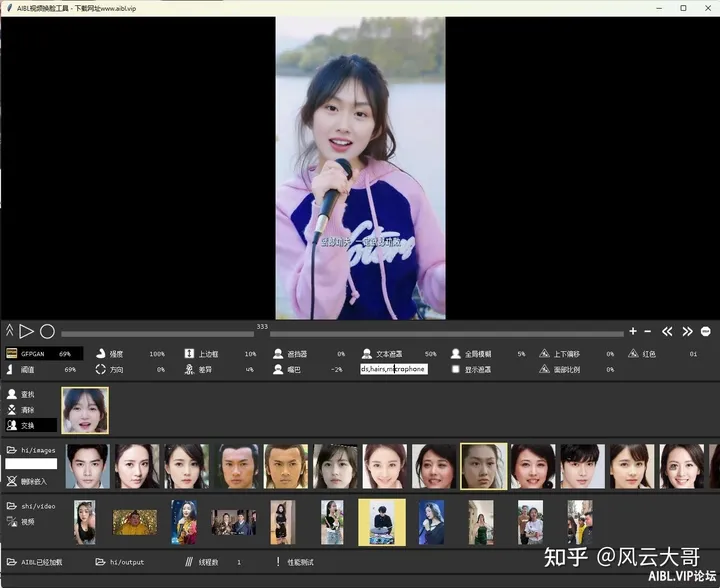Click the minus marker button
The image size is (720, 588).
pyautogui.click(x=647, y=331)
